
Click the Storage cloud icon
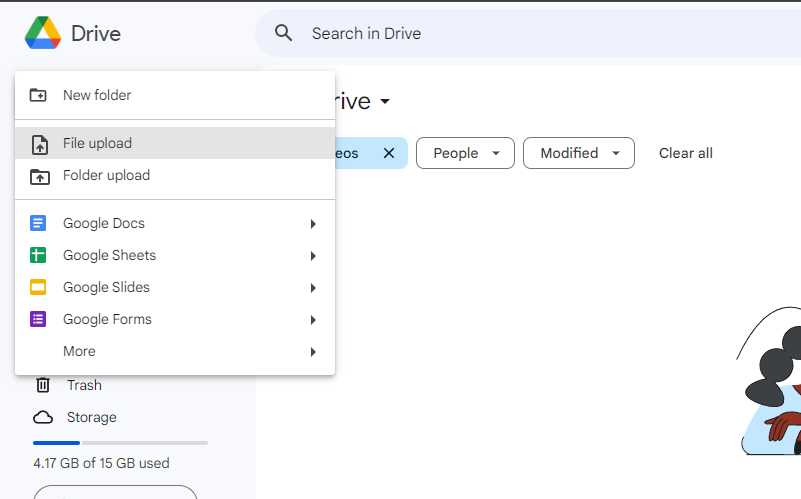[x=43, y=417]
